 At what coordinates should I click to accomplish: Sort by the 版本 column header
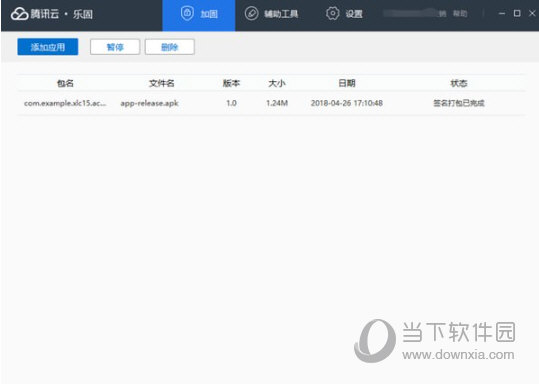pos(231,83)
